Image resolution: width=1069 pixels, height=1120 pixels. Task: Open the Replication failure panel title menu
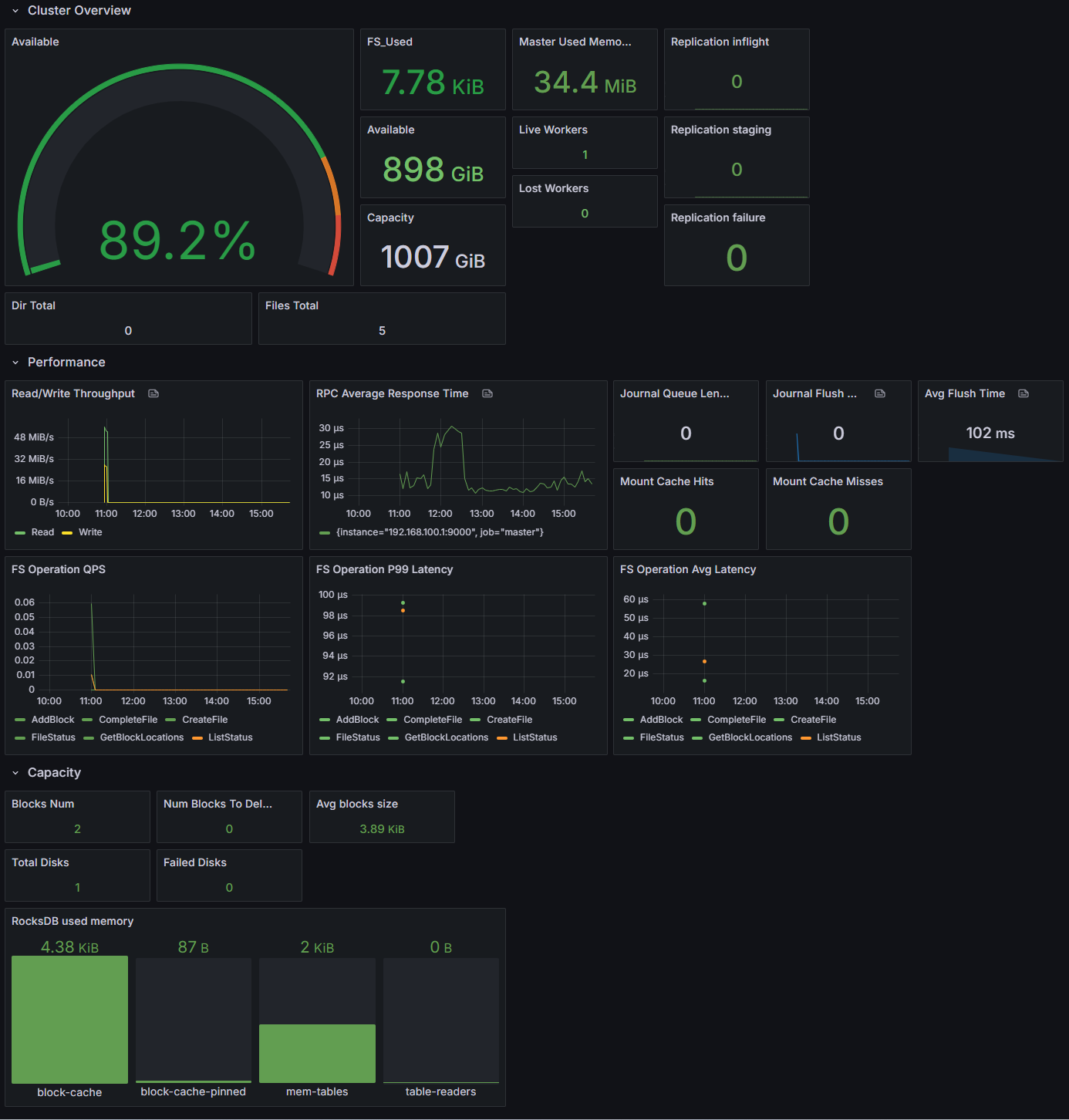pos(718,218)
